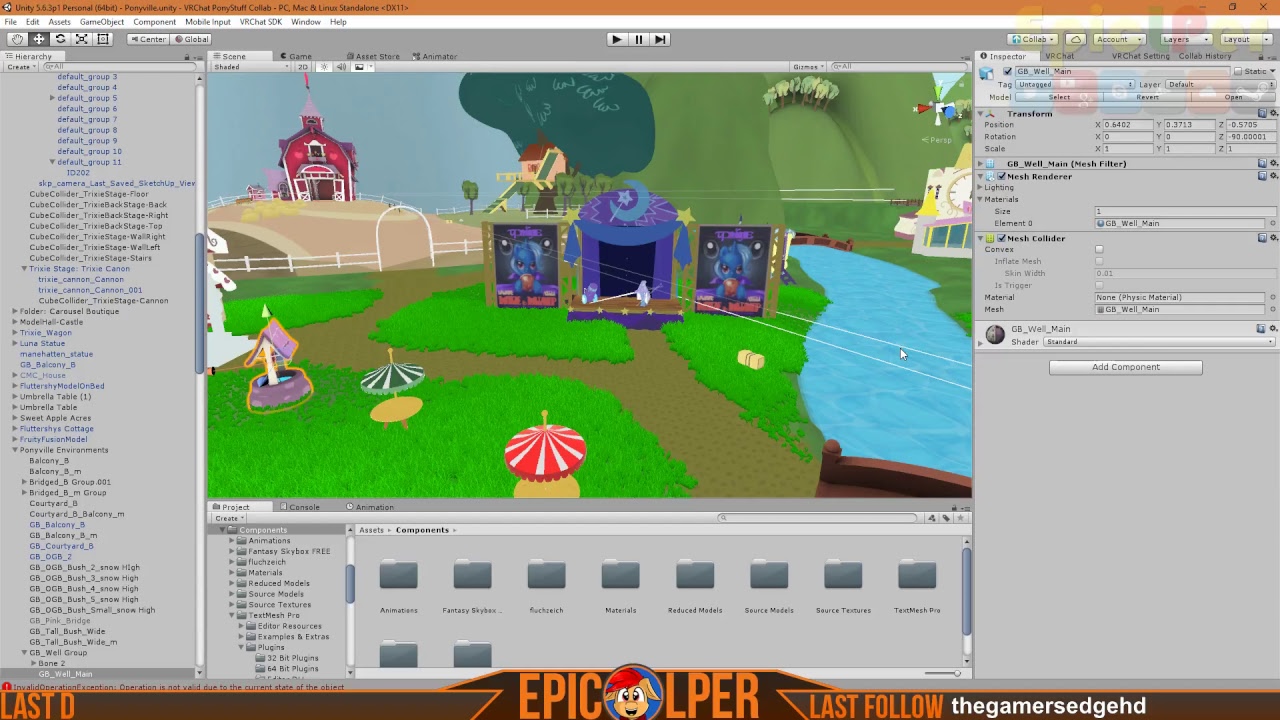This screenshot has width=1280, height=720.
Task: Toggle the Scene view lighting sun icon
Action: [324, 67]
